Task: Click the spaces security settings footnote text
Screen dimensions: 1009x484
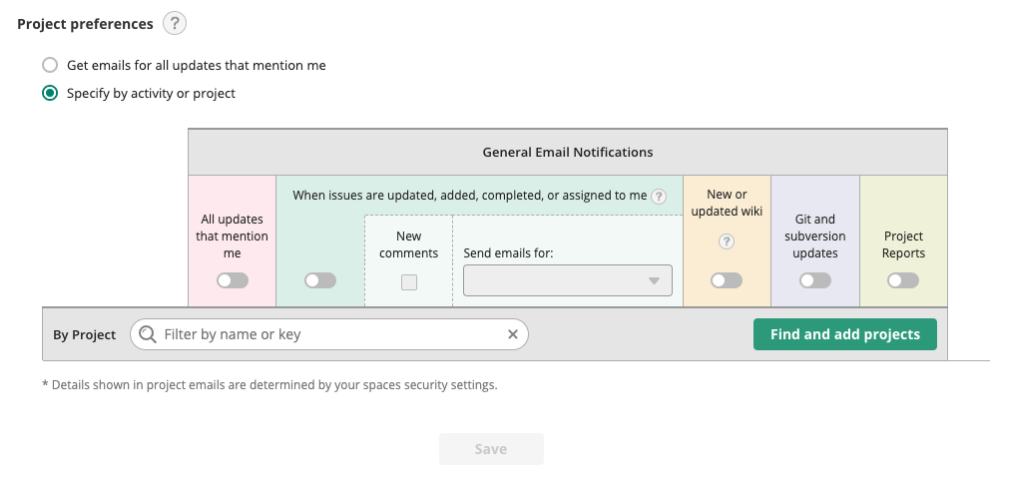Action: [x=270, y=385]
